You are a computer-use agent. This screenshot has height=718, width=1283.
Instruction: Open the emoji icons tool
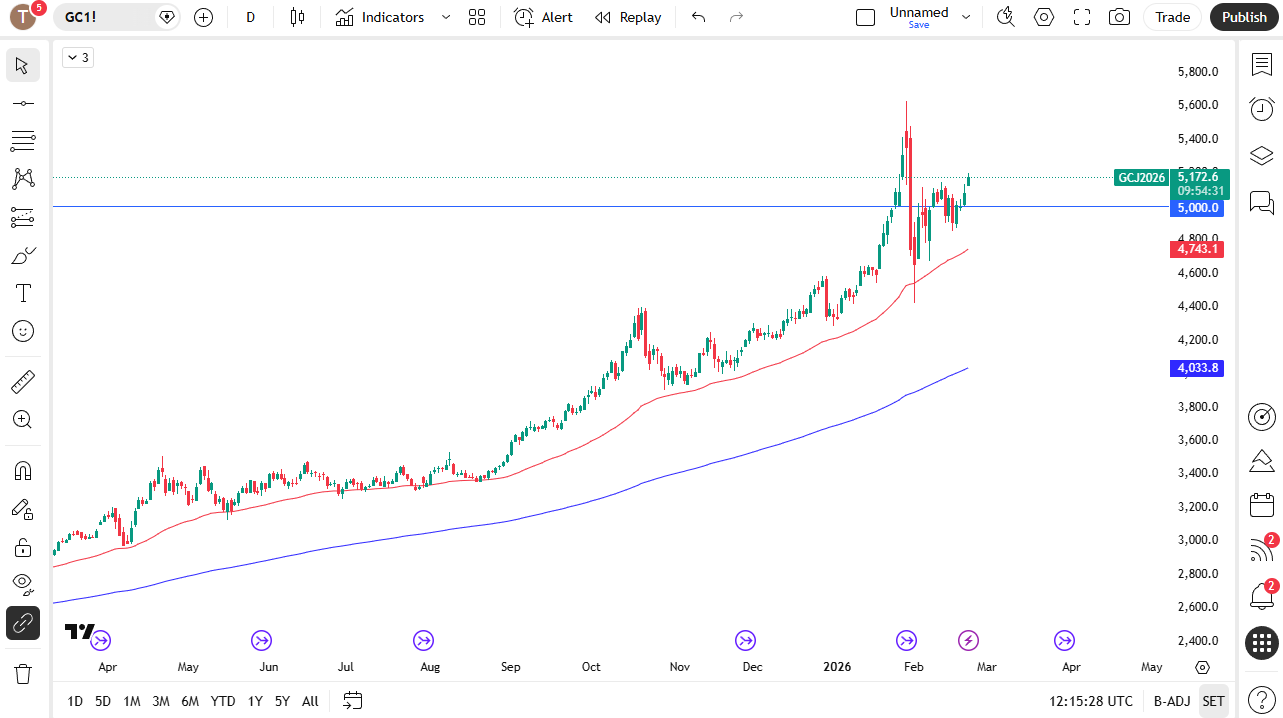tap(22, 331)
